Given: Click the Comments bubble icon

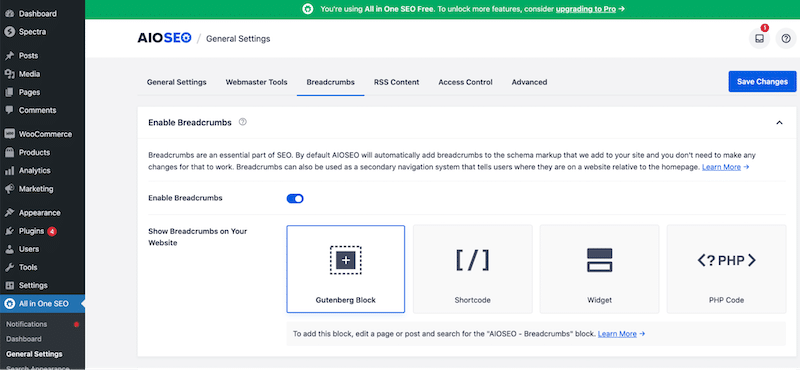Looking at the screenshot, I should (9, 110).
